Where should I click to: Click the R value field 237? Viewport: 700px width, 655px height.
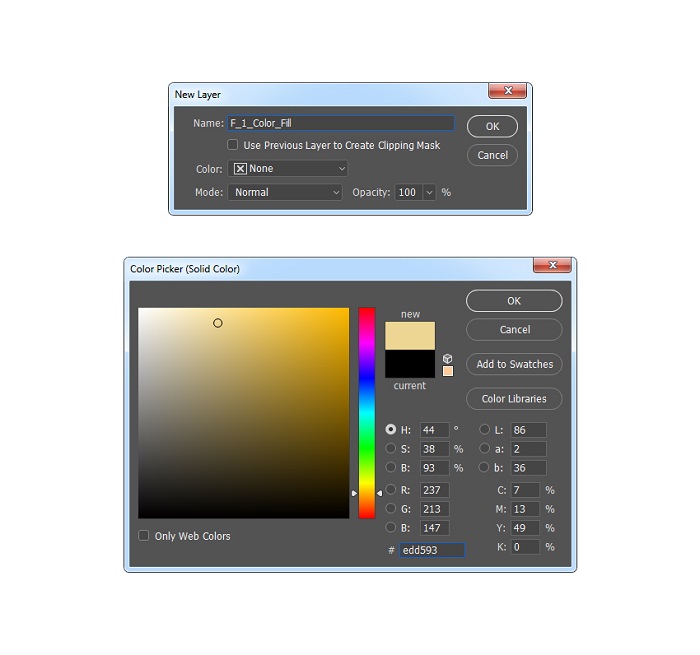[x=434, y=490]
